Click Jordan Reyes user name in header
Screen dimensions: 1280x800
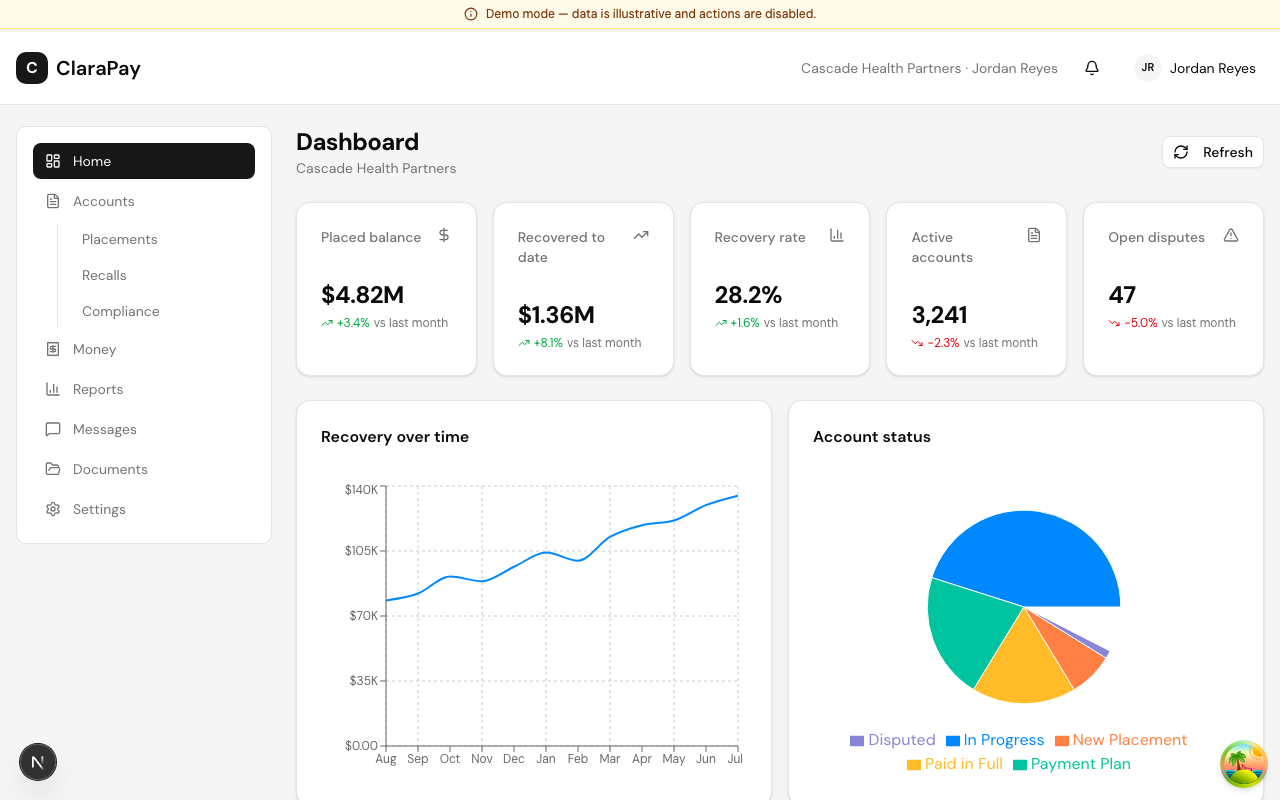1212,68
